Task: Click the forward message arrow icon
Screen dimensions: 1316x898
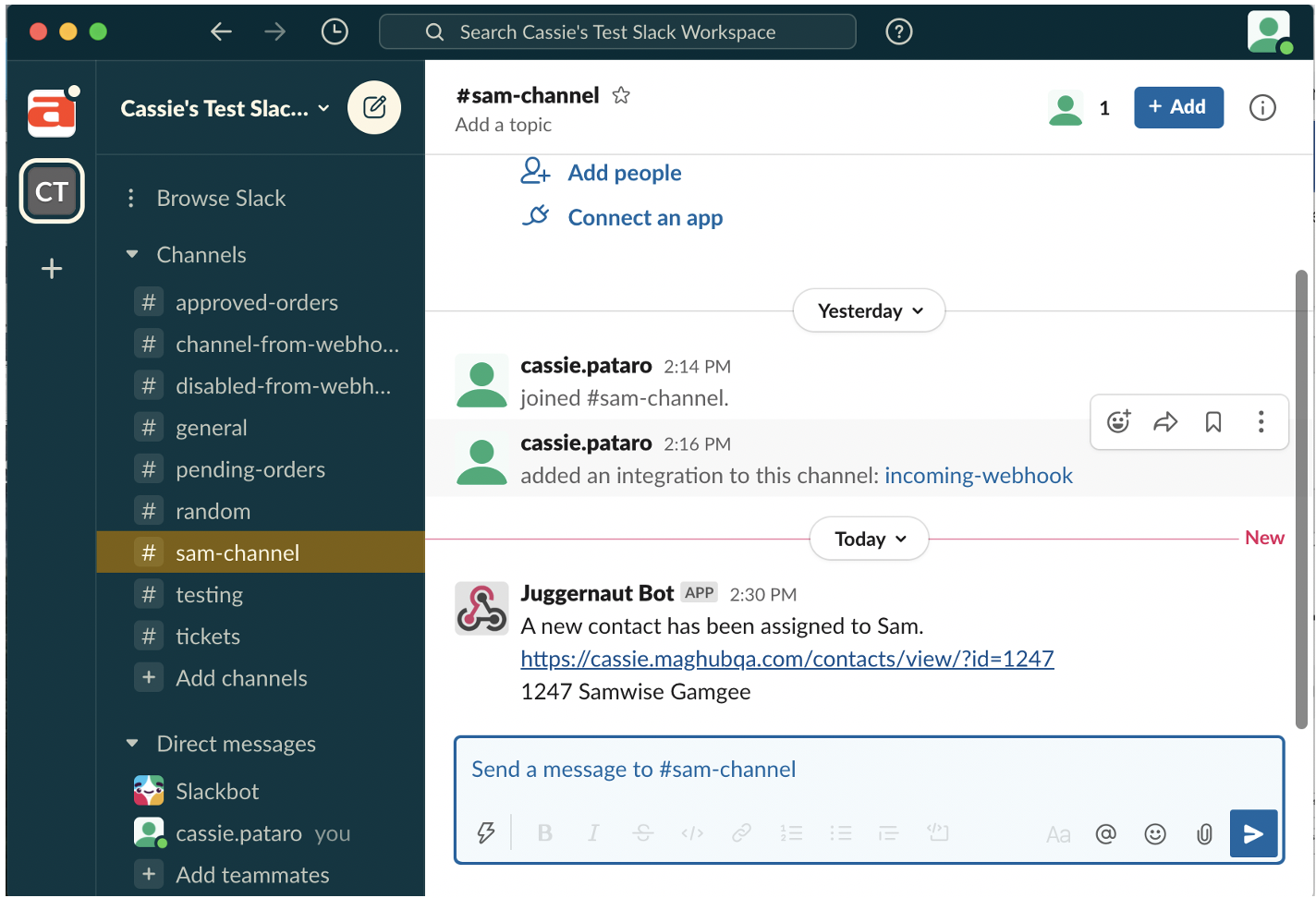Action: (1165, 422)
